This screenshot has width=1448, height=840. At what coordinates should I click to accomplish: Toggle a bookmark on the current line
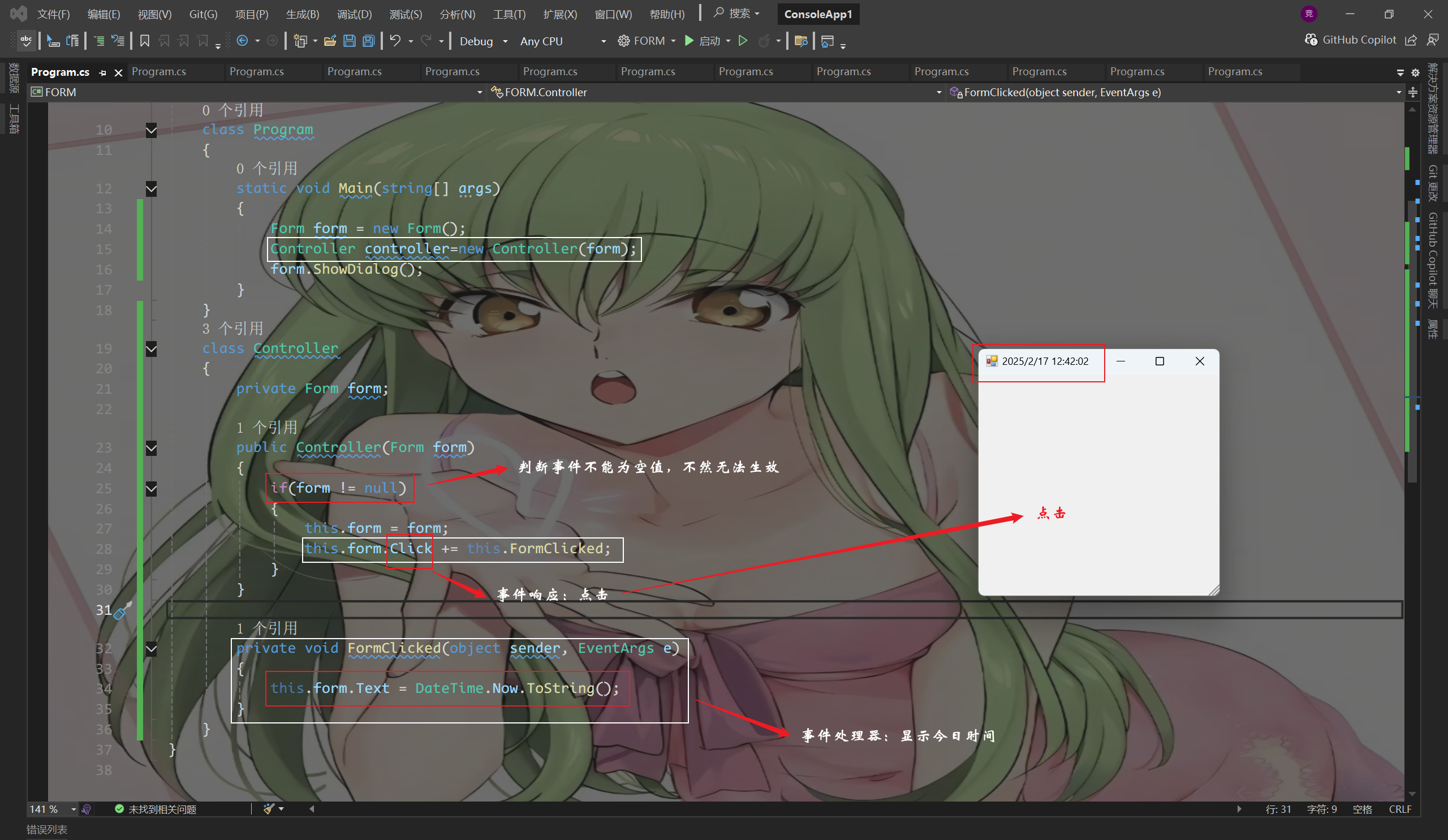145,41
